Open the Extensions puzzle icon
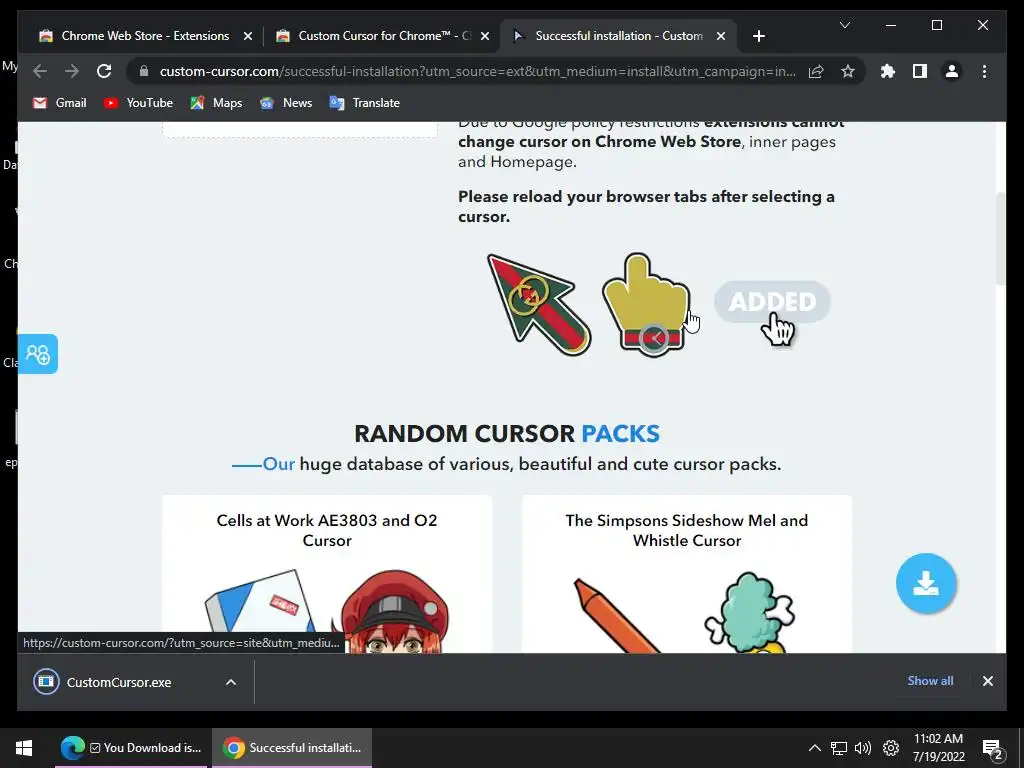 point(888,71)
